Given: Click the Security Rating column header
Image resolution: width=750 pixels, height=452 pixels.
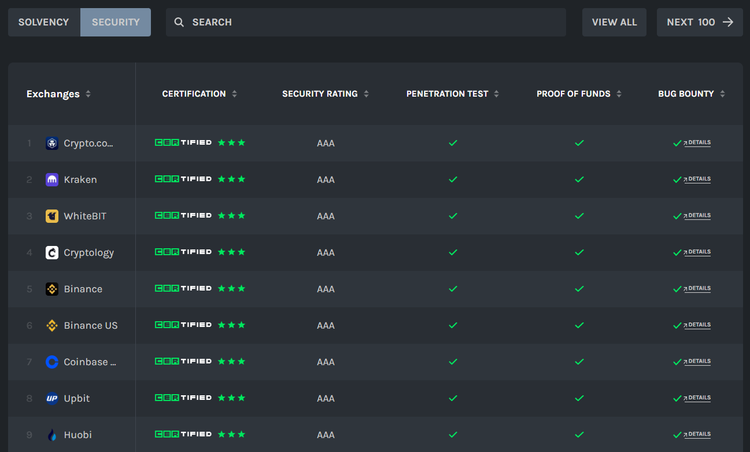Looking at the screenshot, I should (x=320, y=94).
